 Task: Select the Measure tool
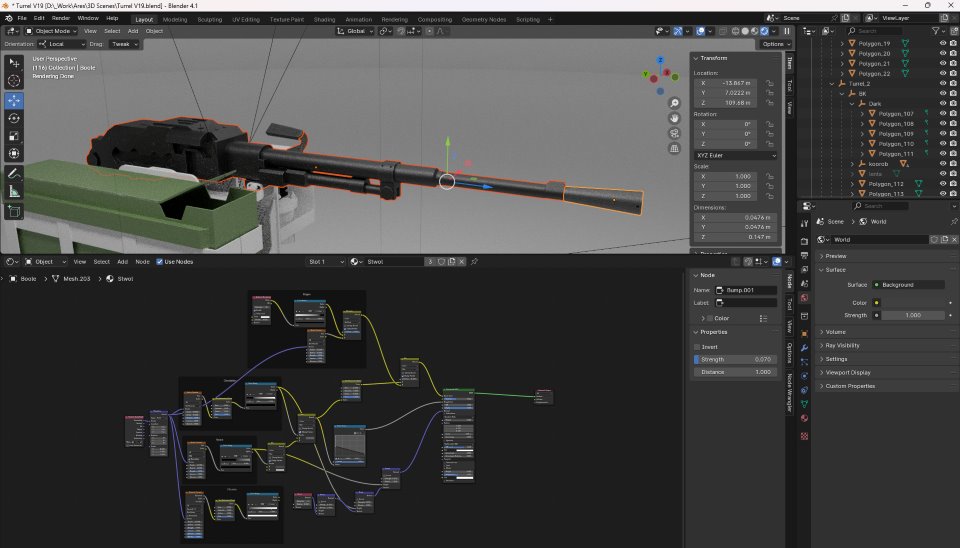point(14,192)
